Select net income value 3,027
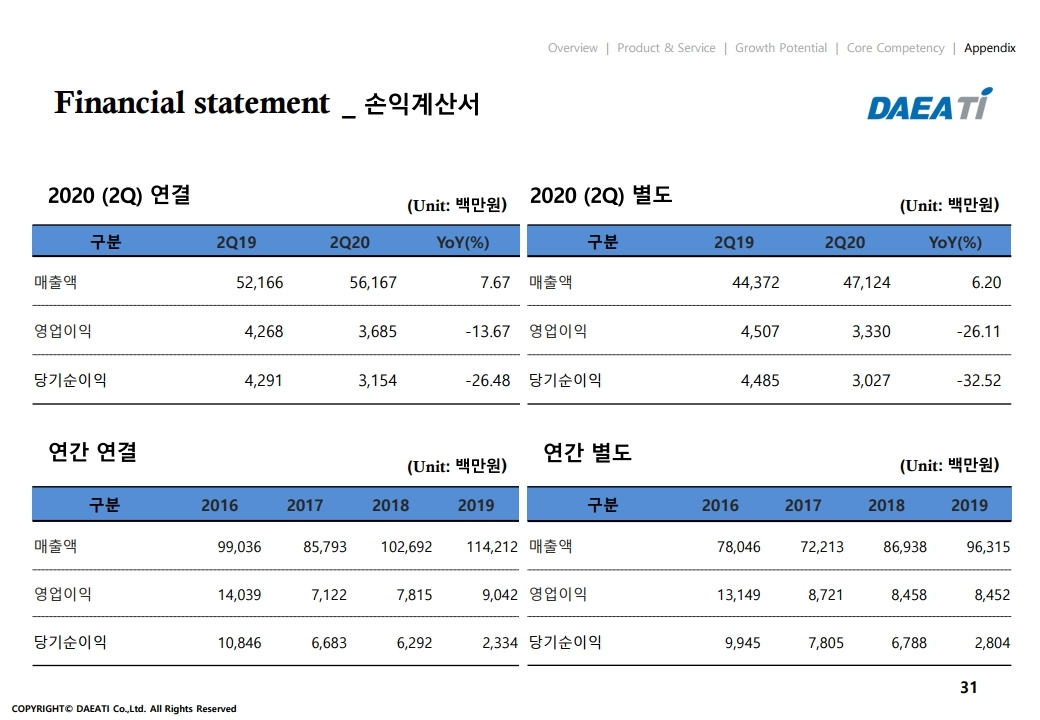 (872, 381)
